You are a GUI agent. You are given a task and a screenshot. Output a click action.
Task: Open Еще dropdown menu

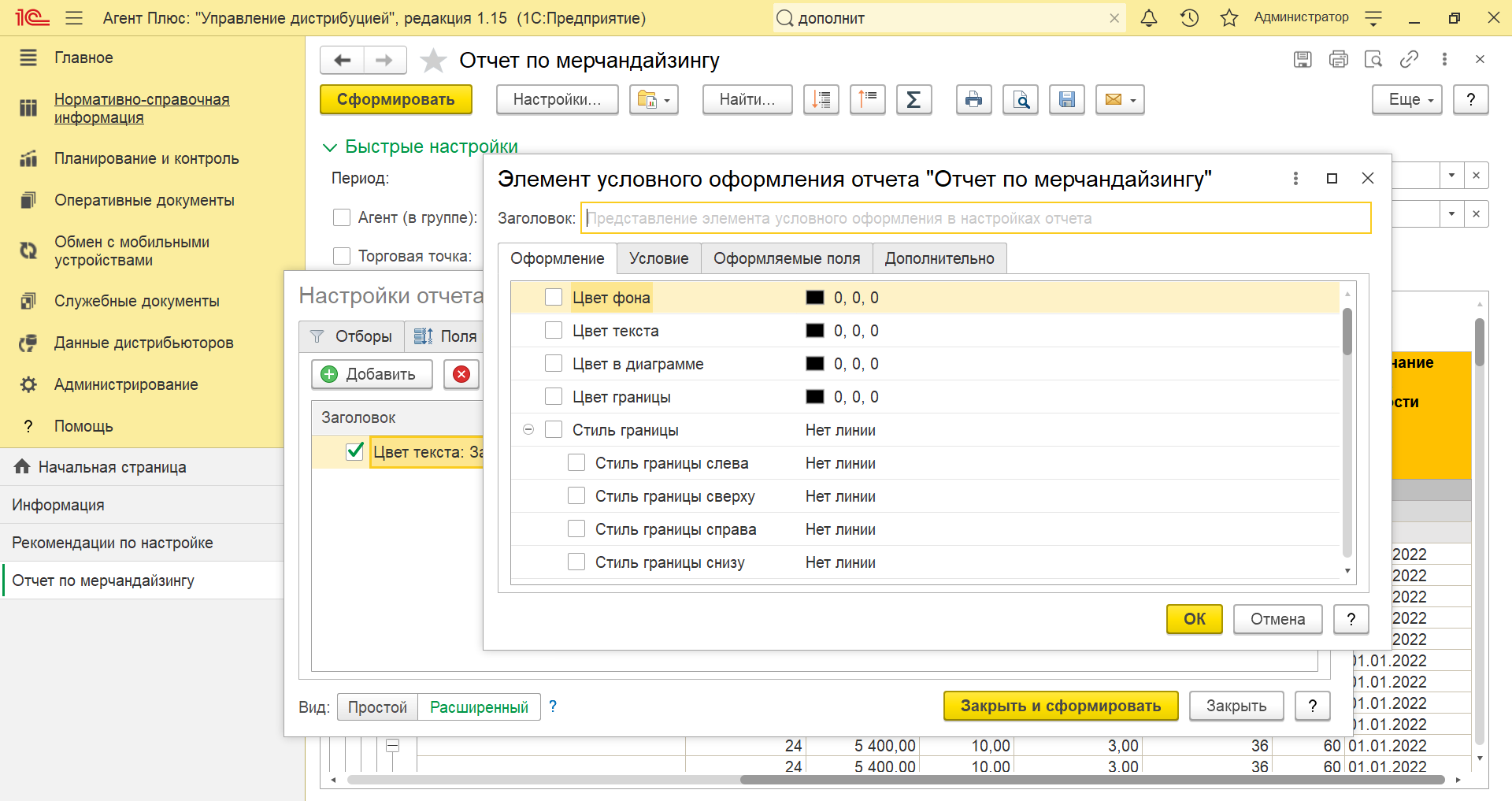(1406, 100)
